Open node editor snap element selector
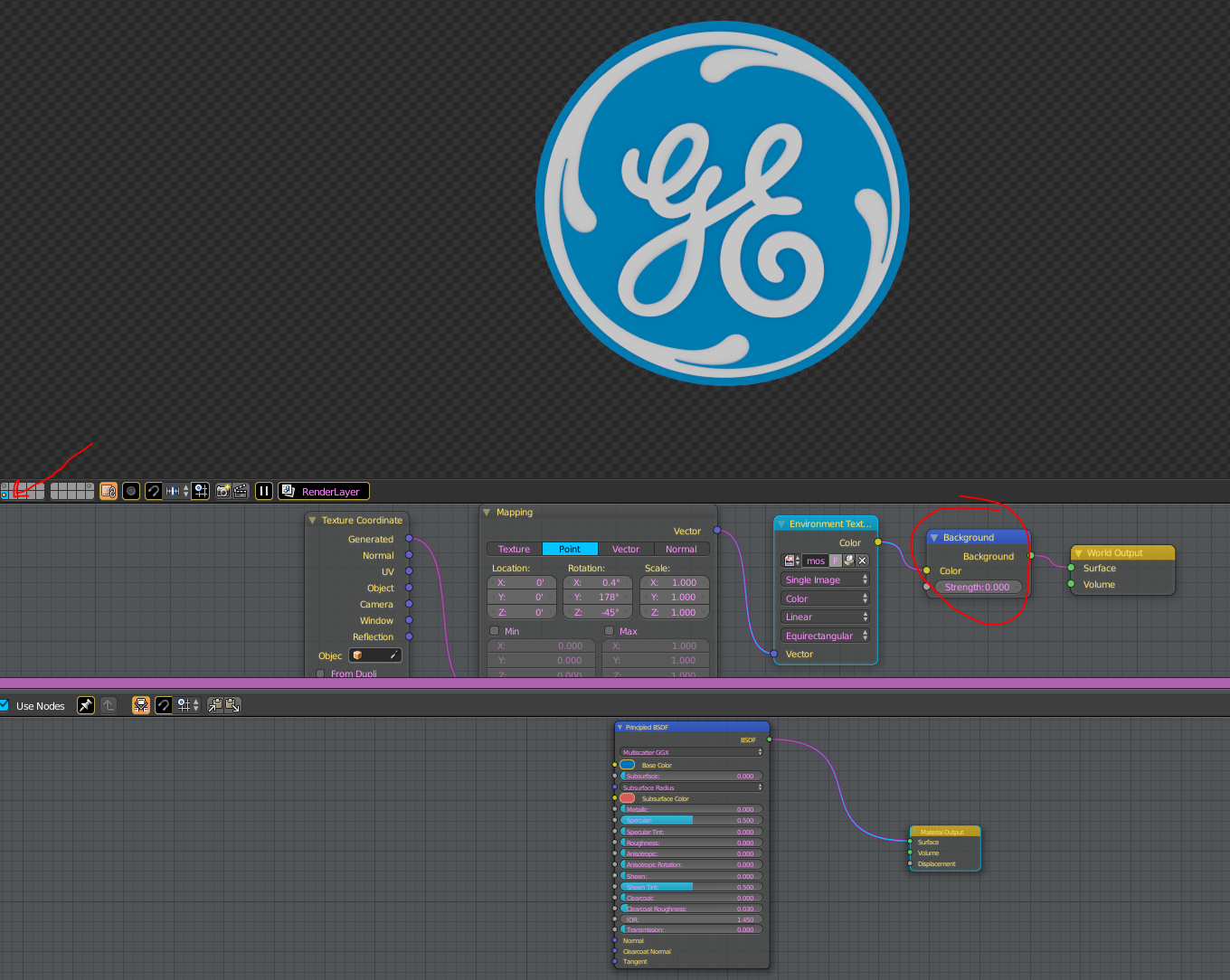This screenshot has width=1230, height=980. click(187, 705)
